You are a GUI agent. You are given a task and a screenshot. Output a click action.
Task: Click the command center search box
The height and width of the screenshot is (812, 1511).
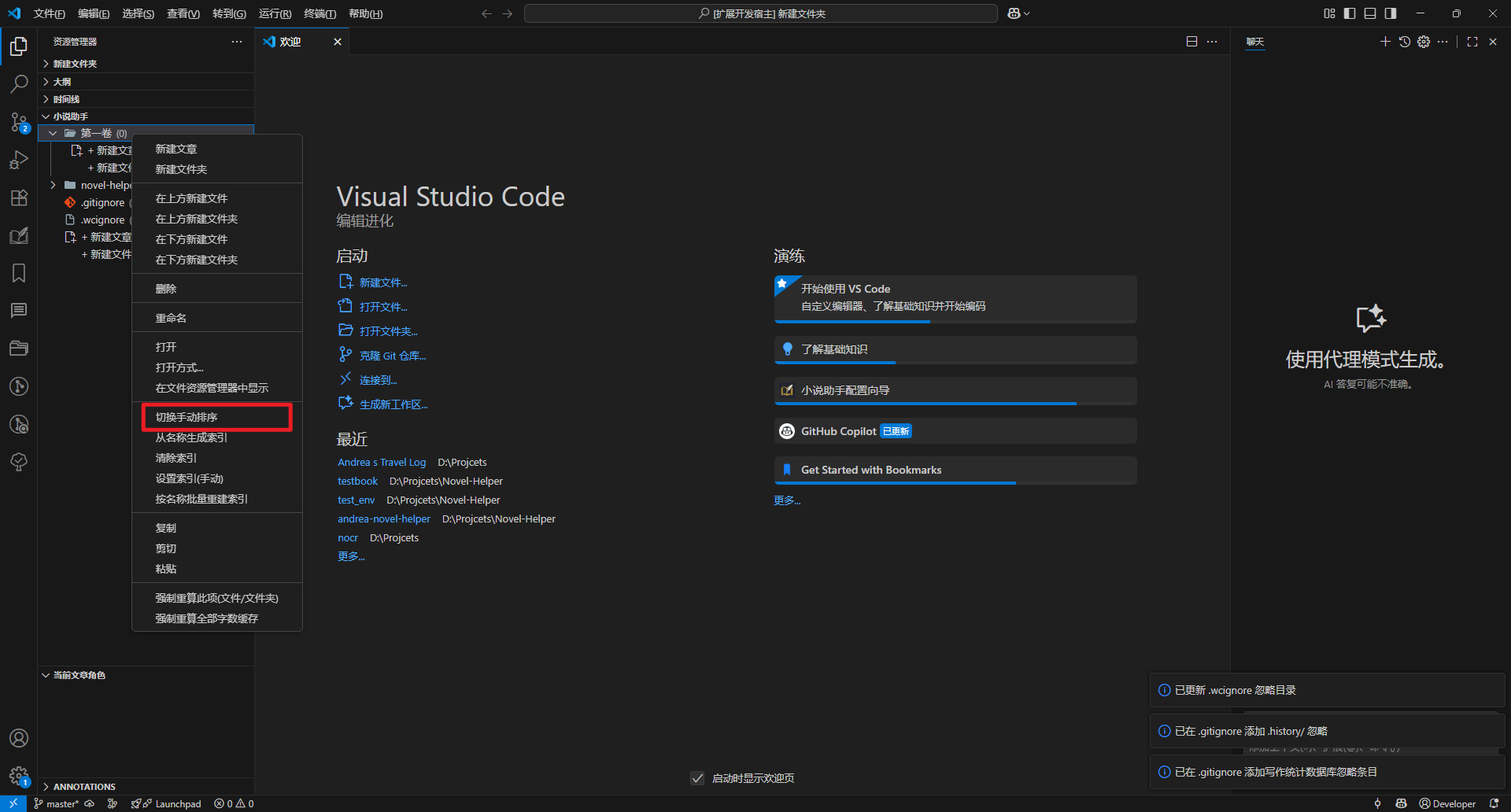[x=760, y=13]
